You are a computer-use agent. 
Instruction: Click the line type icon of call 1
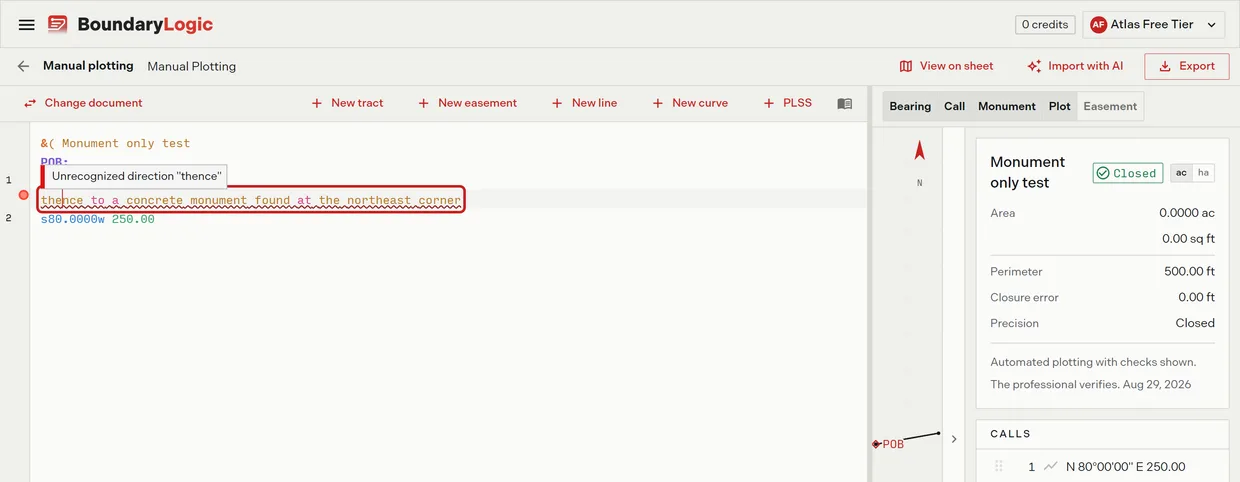[x=1050, y=466]
